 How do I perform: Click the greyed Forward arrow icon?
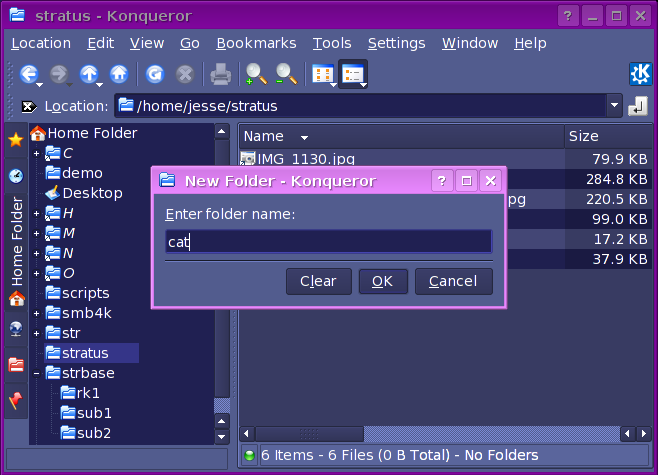[x=58, y=74]
